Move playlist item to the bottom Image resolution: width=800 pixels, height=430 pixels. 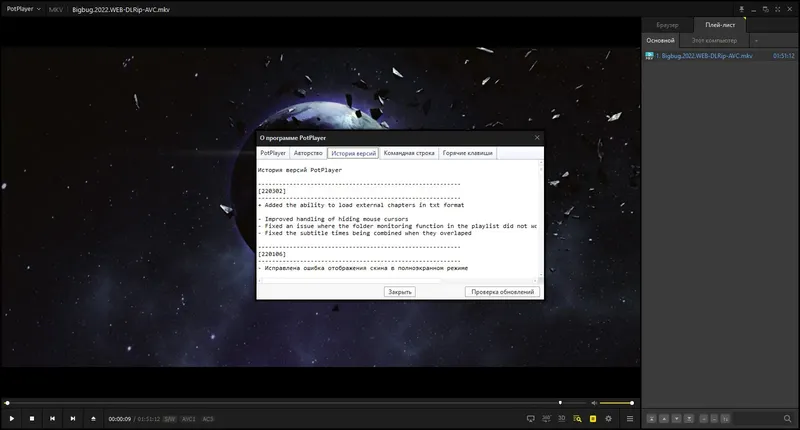click(x=689, y=419)
